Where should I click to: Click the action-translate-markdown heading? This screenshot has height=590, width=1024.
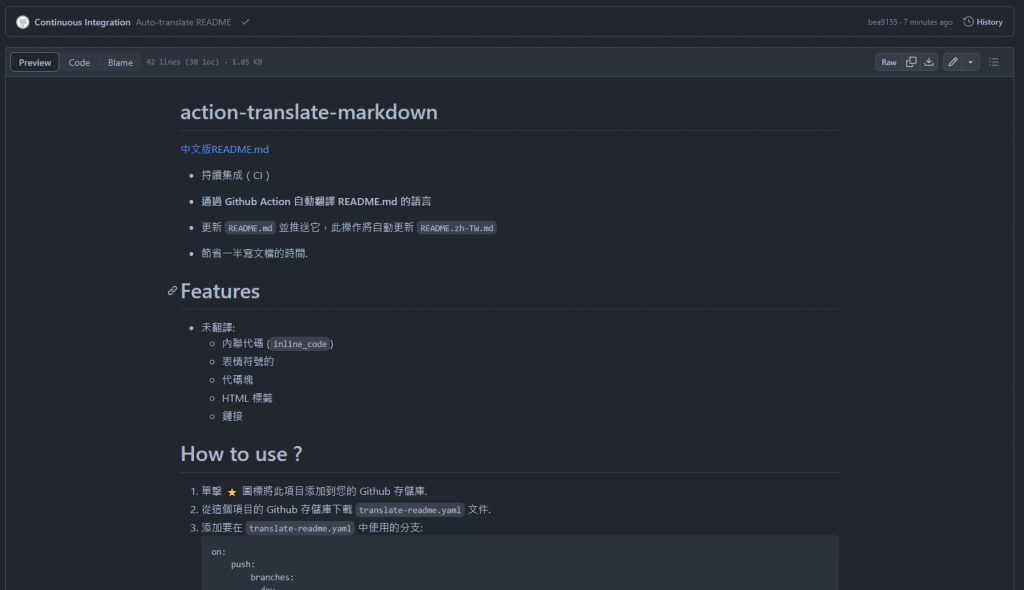coord(309,112)
